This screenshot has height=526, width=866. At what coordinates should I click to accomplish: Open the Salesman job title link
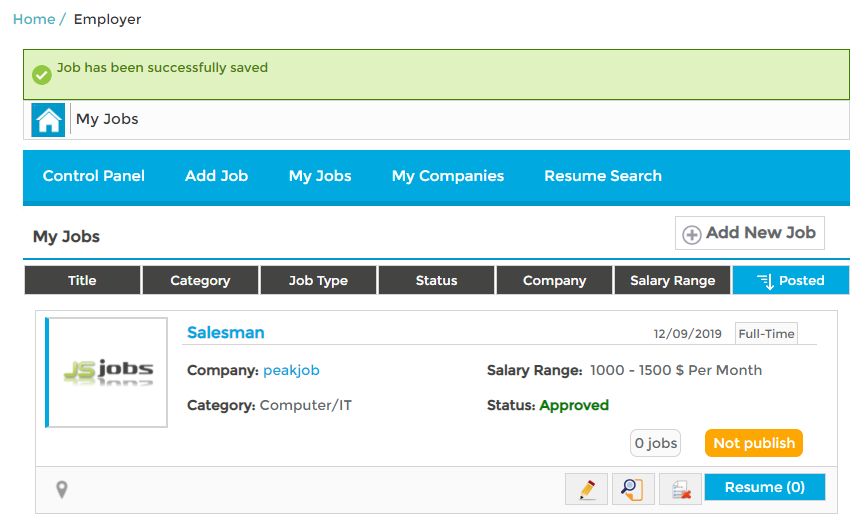pyautogui.click(x=226, y=333)
